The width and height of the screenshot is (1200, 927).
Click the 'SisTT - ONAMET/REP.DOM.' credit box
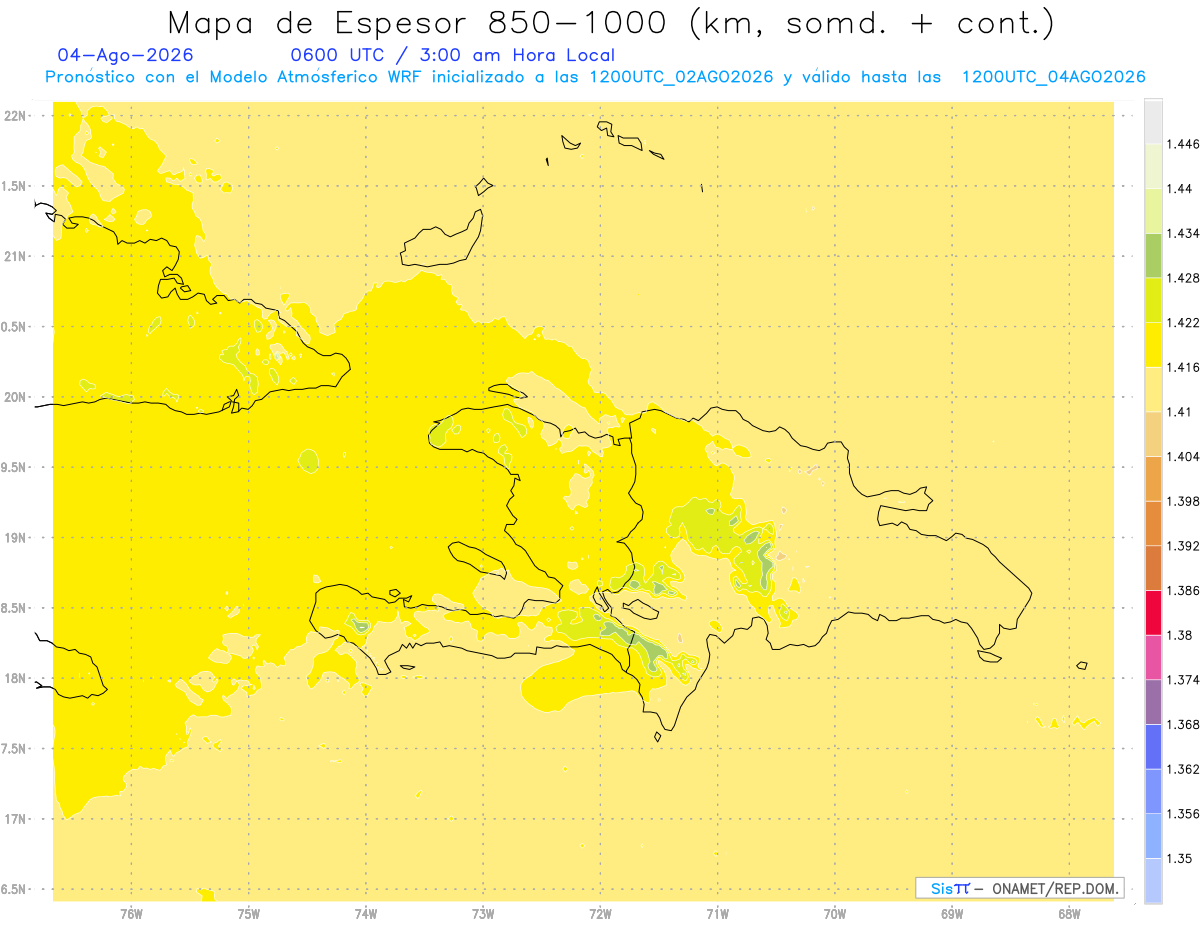coord(1020,888)
